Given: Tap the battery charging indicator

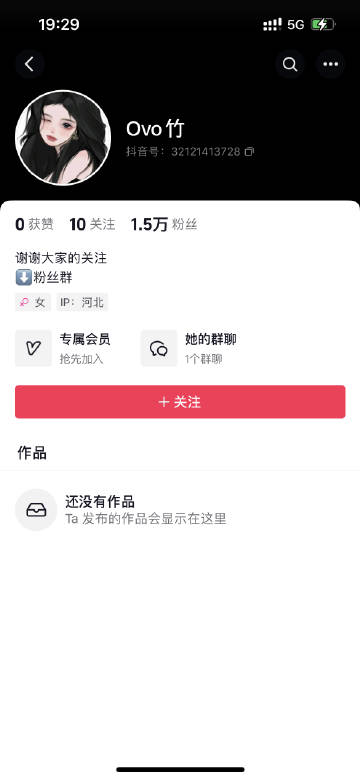Looking at the screenshot, I should [323, 24].
